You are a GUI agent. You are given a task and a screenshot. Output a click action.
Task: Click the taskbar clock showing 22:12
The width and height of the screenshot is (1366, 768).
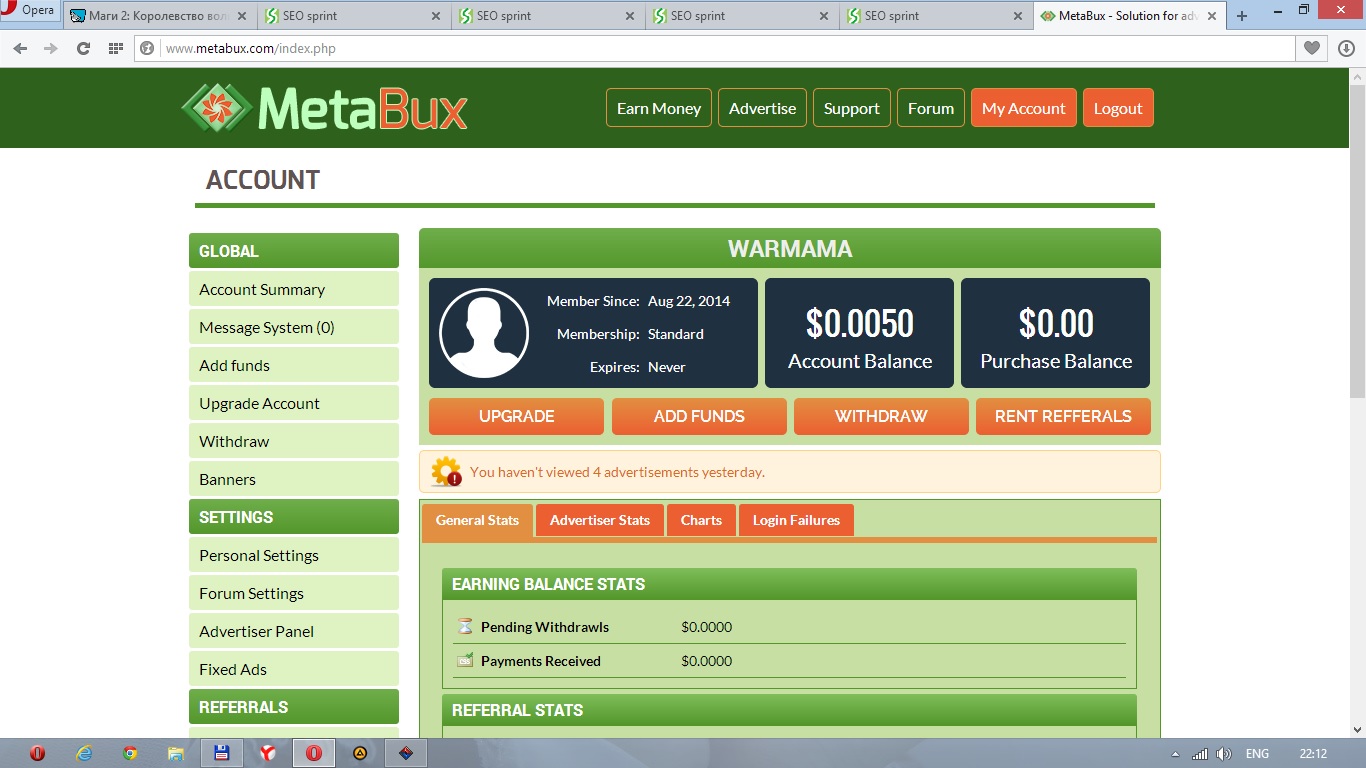pyautogui.click(x=1313, y=754)
